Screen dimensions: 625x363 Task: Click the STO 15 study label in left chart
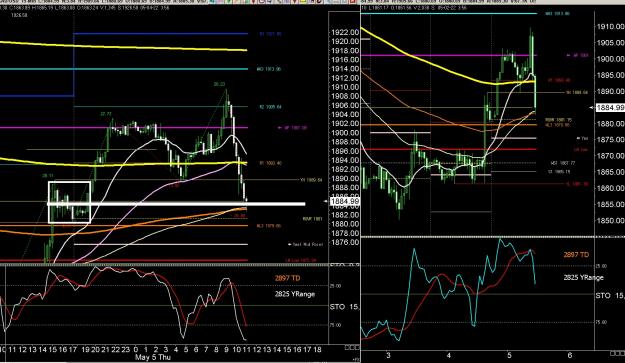click(344, 307)
